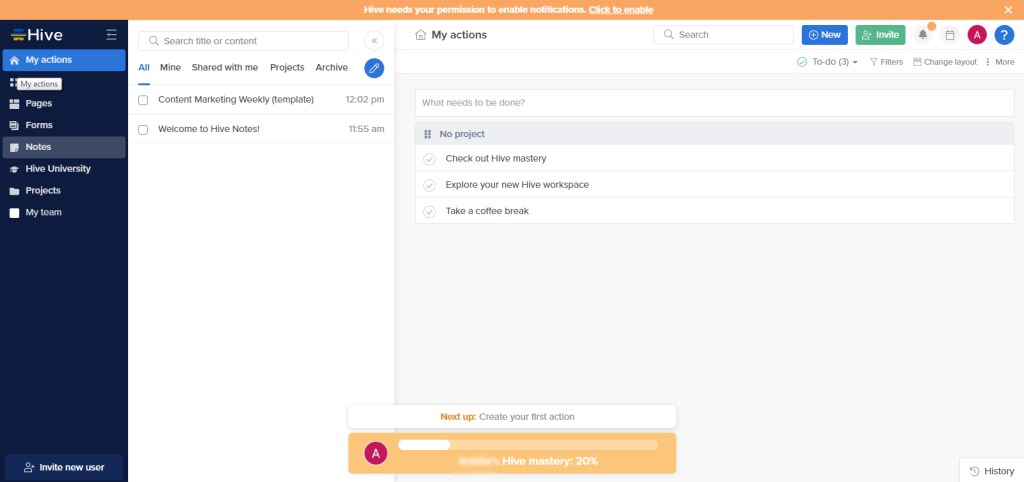Open the Take a coffee break action
The height and width of the screenshot is (482, 1024).
coord(487,211)
